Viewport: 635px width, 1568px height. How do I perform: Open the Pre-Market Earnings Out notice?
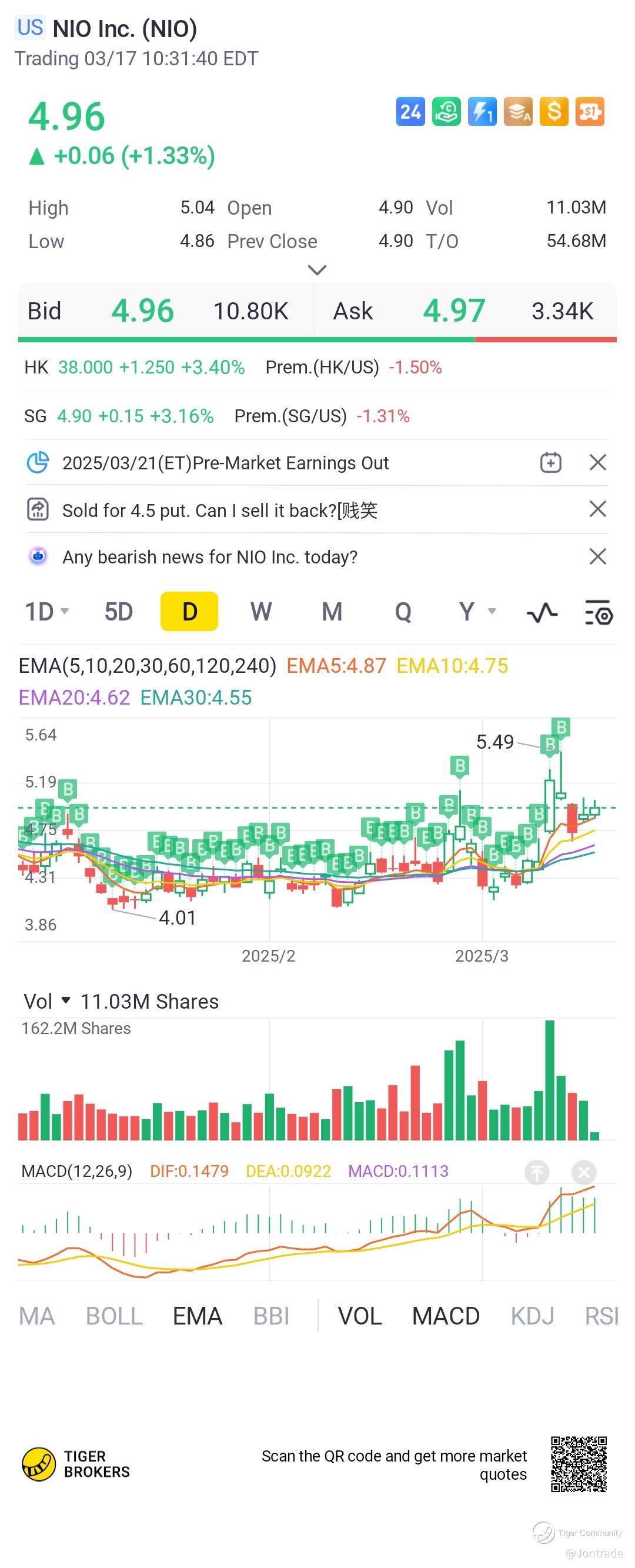click(x=226, y=463)
